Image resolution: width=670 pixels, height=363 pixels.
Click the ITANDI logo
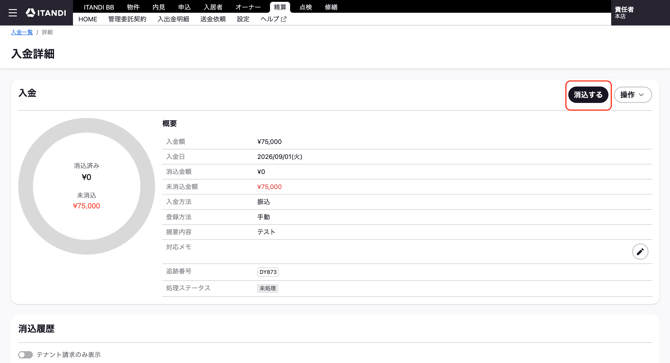tap(46, 13)
